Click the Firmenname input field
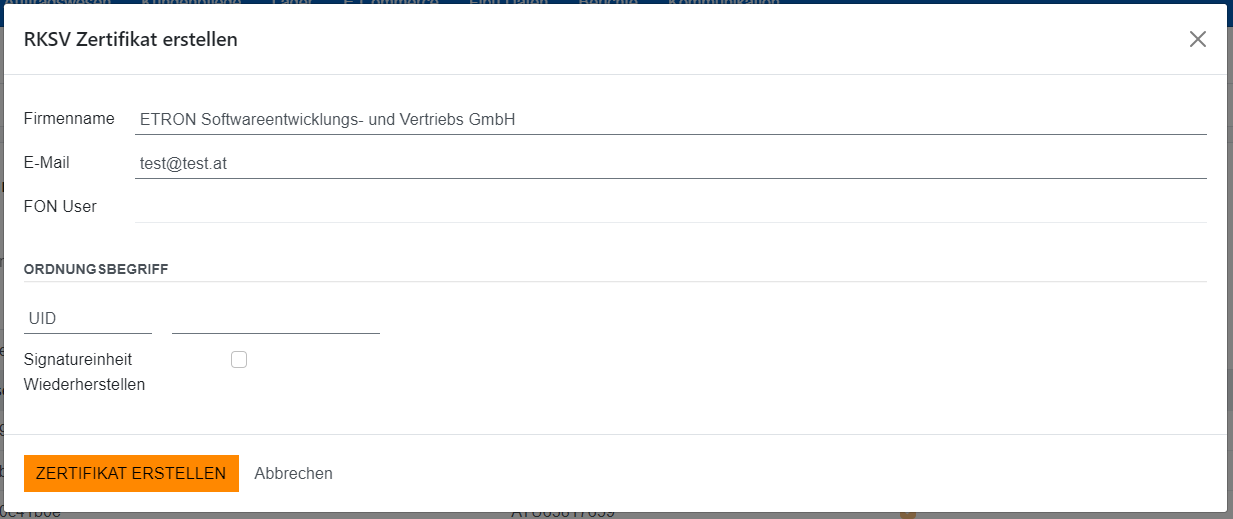Viewport: 1233px width, 519px height. (x=670, y=119)
